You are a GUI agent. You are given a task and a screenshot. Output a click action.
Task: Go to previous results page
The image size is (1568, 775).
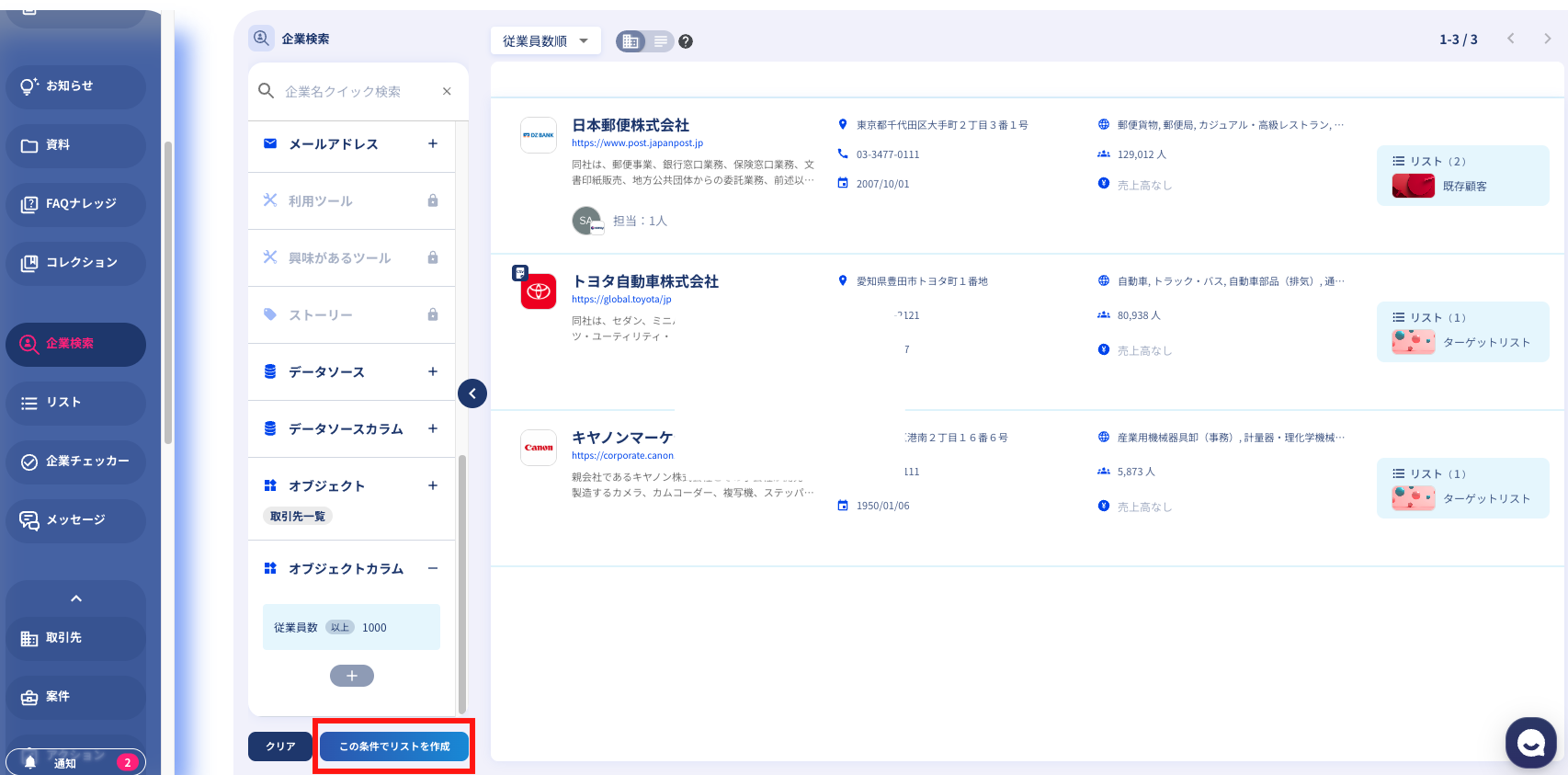click(x=1511, y=39)
